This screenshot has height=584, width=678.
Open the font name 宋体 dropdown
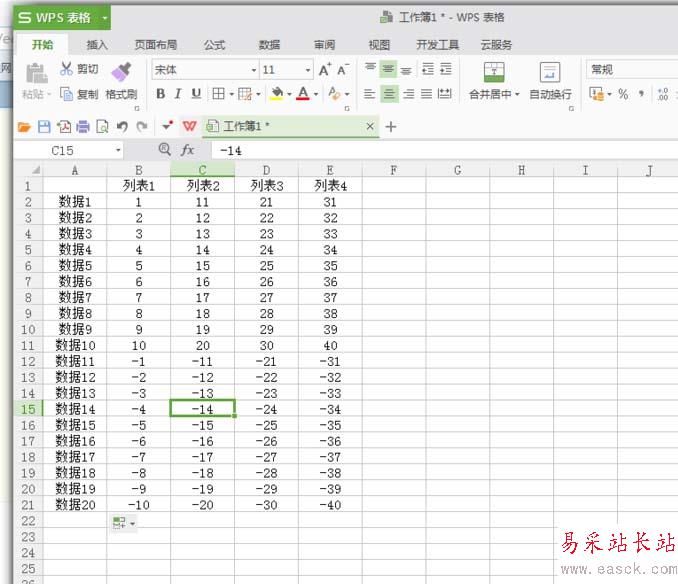pos(254,70)
